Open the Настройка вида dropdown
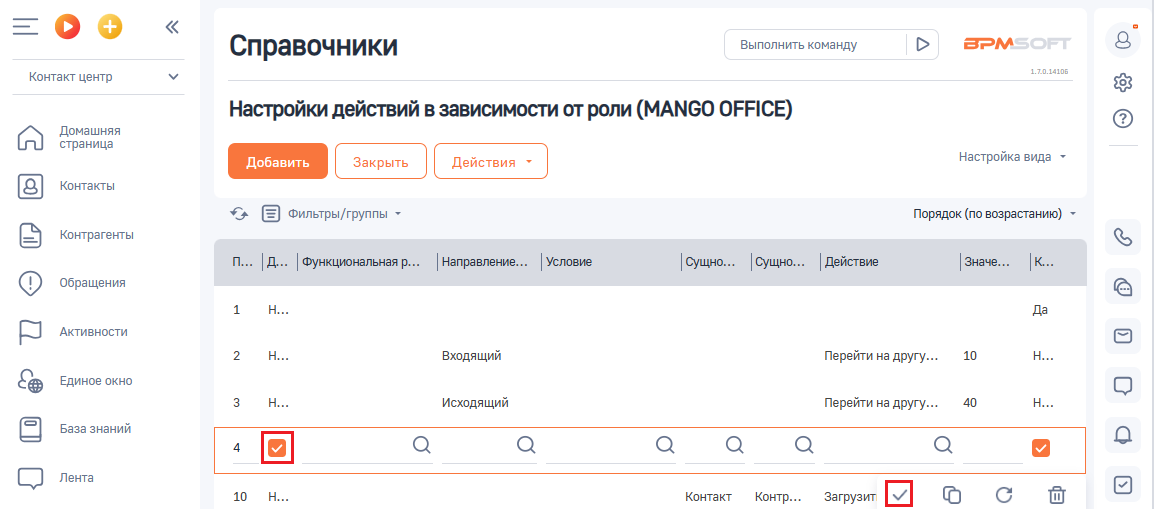Image resolution: width=1154 pixels, height=509 pixels. tap(1013, 157)
